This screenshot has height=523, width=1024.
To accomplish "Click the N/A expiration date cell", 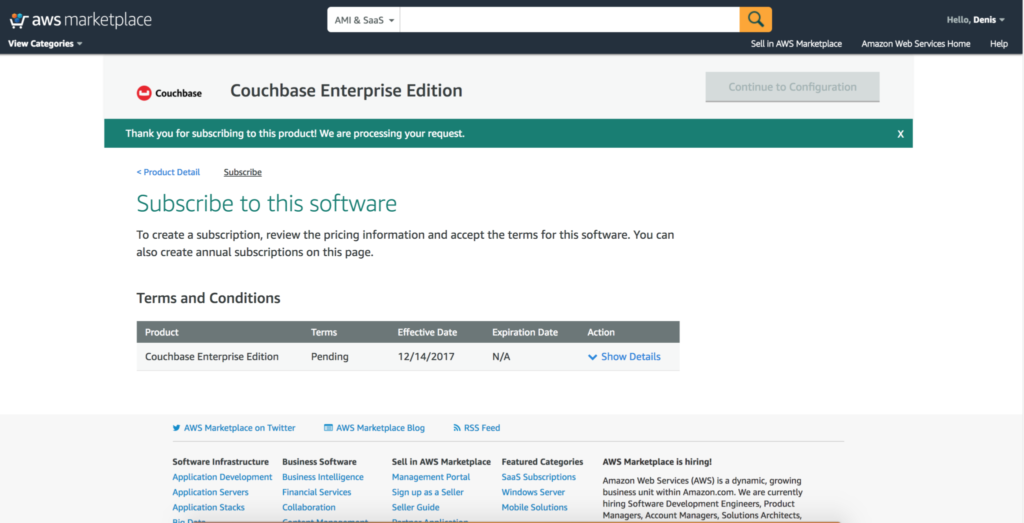I will click(502, 357).
